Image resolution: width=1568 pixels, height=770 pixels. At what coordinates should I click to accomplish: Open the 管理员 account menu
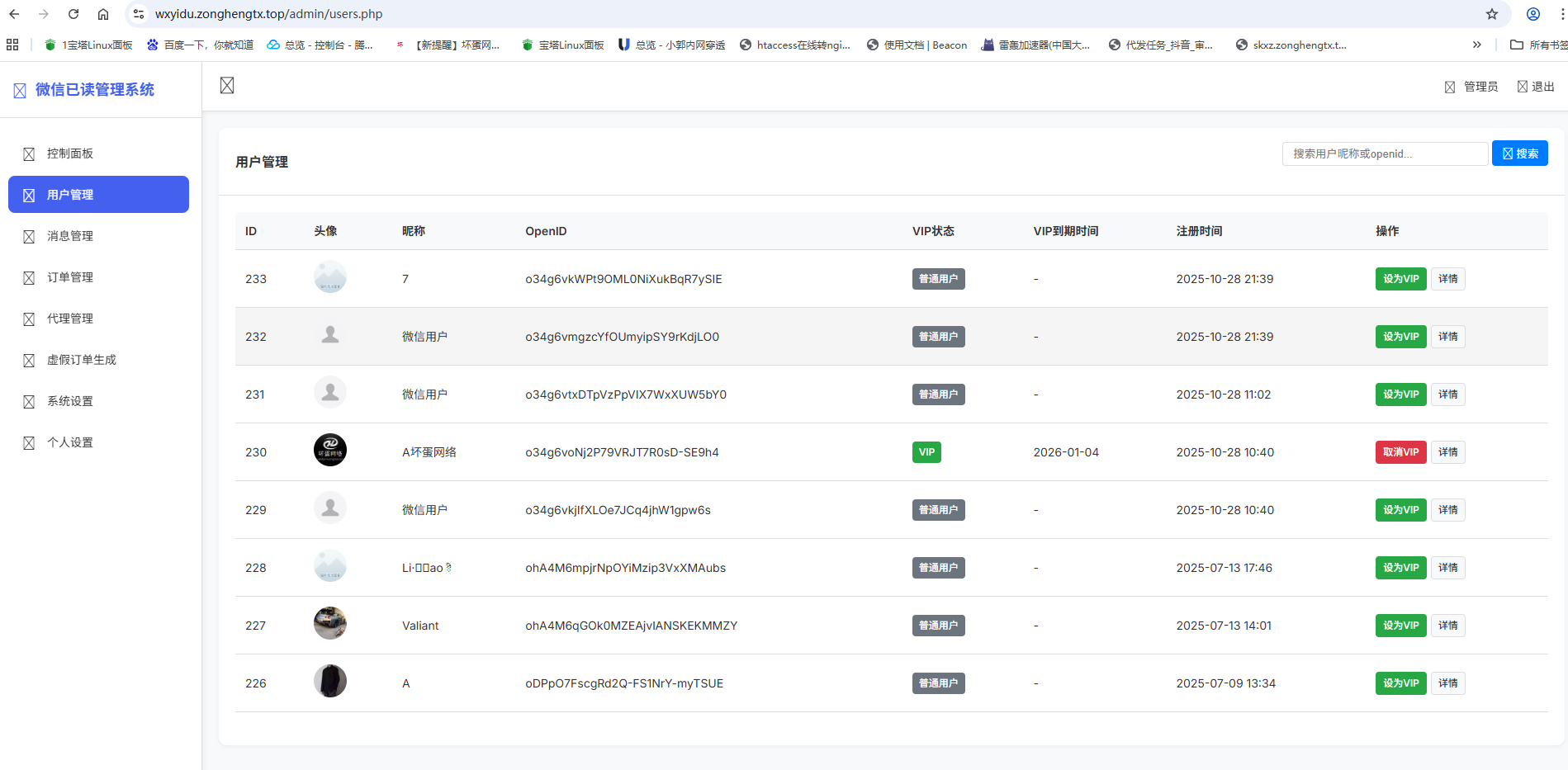tap(1471, 87)
